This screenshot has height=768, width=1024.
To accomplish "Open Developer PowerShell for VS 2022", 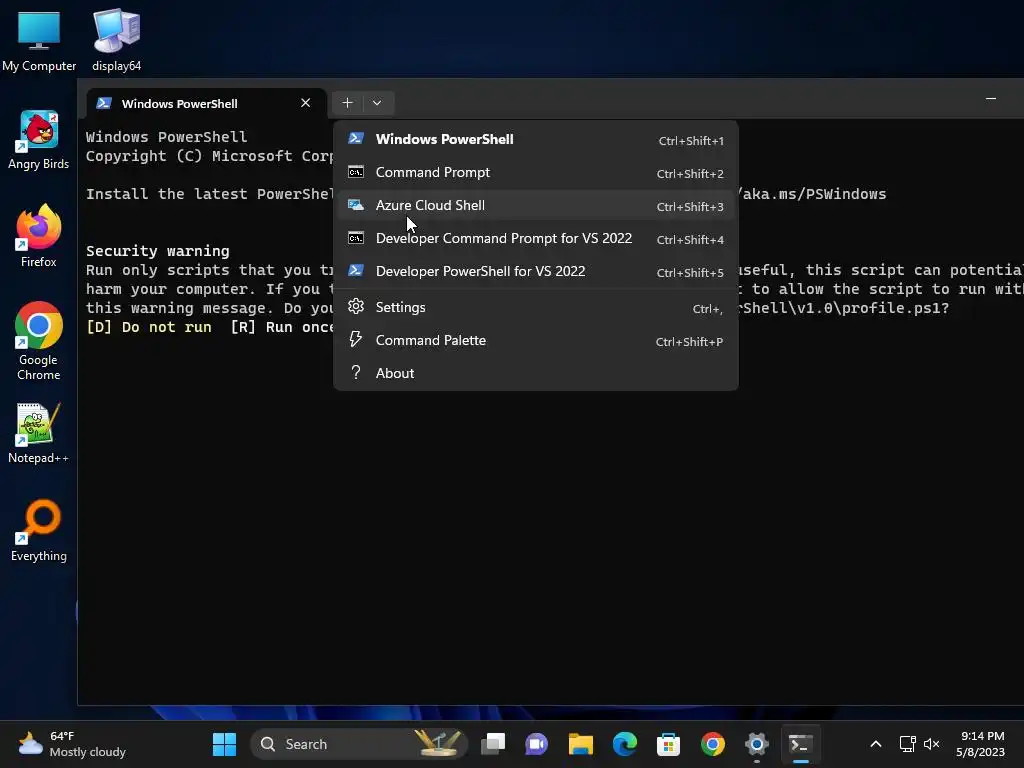I will 536,272.
